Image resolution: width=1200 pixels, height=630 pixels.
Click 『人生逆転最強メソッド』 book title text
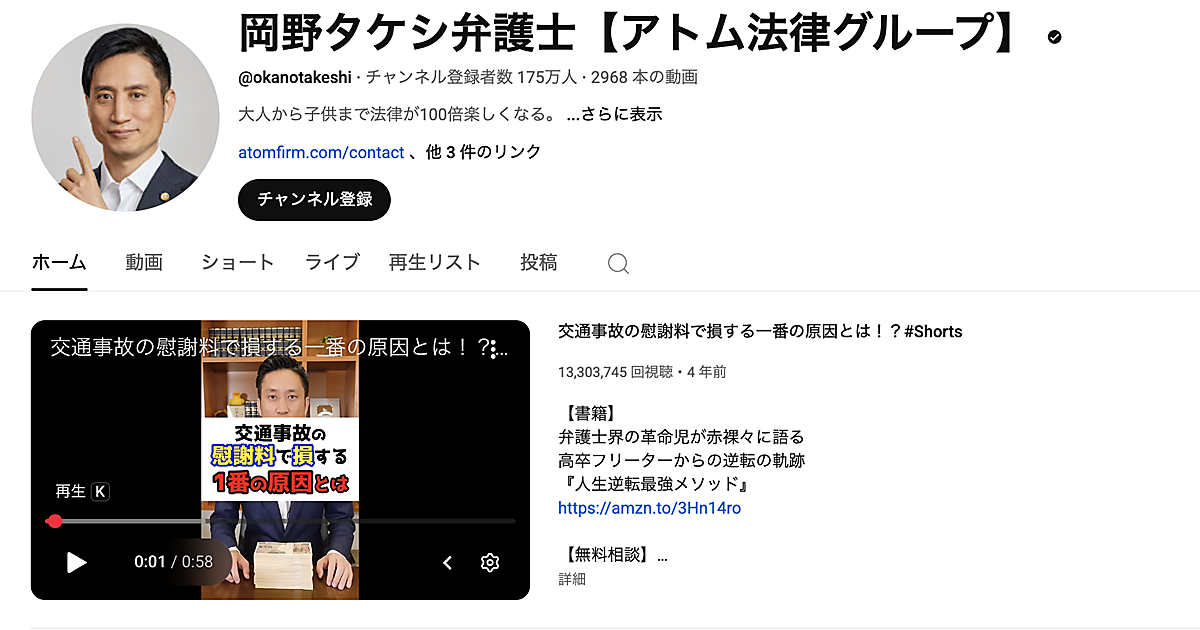654,484
